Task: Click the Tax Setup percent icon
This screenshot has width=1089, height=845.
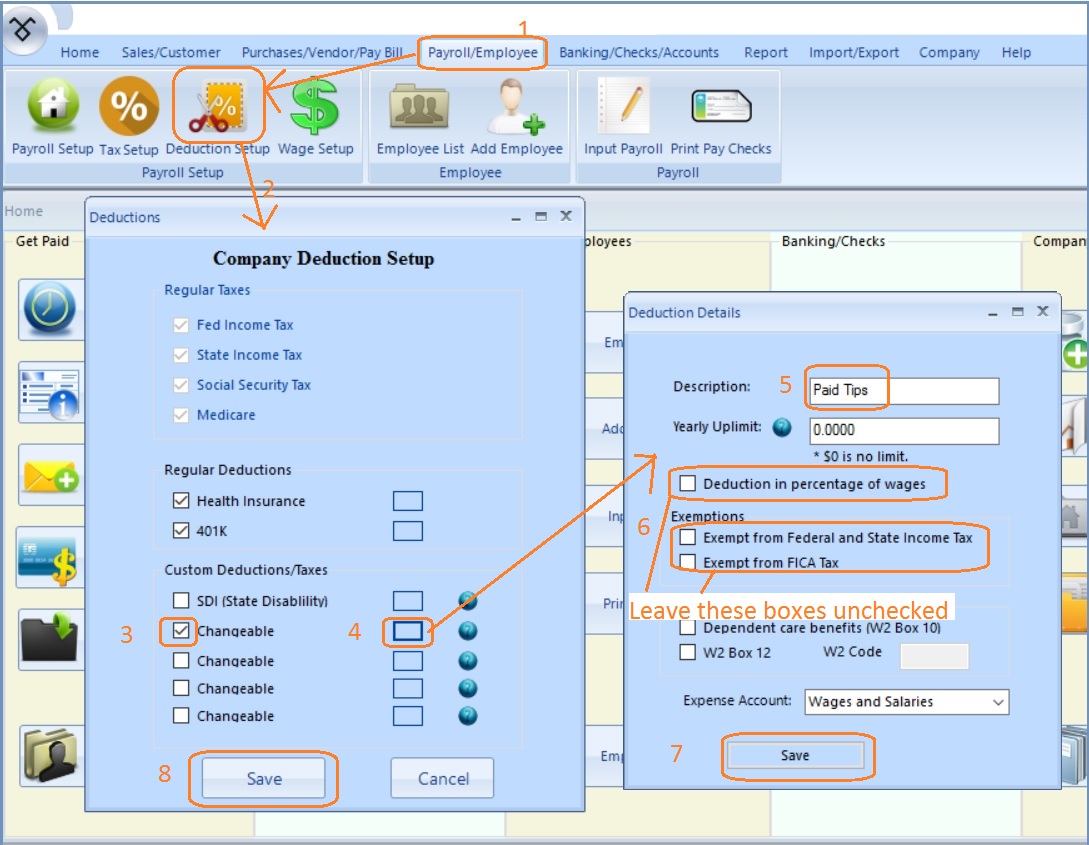Action: click(128, 107)
